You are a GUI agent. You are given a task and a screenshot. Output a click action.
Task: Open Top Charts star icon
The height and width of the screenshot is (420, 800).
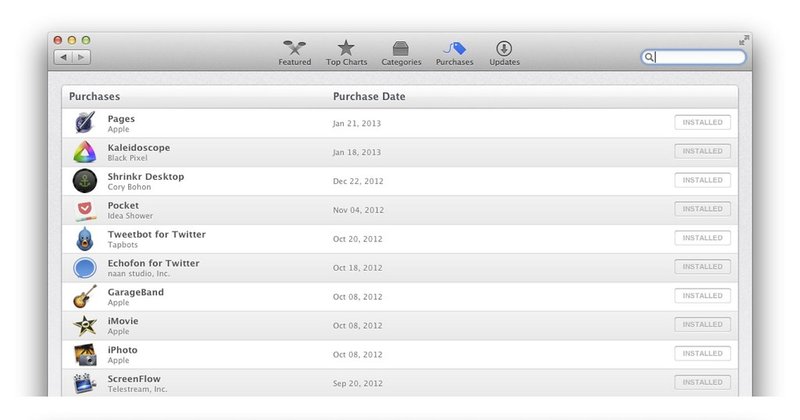point(346,48)
